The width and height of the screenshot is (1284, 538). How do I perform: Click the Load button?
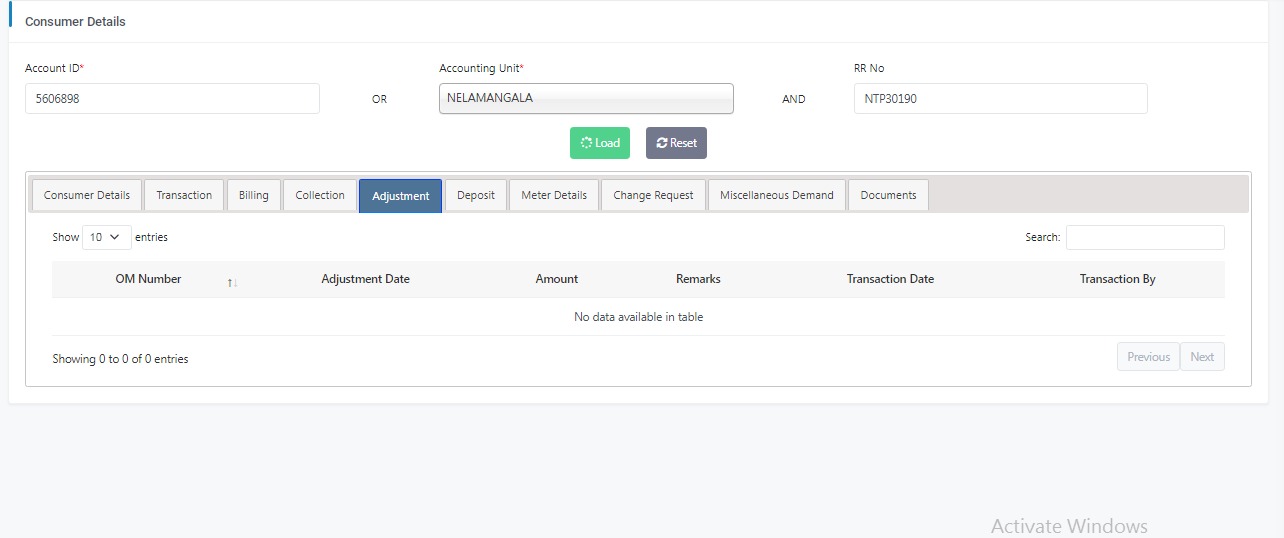pyautogui.click(x=600, y=143)
